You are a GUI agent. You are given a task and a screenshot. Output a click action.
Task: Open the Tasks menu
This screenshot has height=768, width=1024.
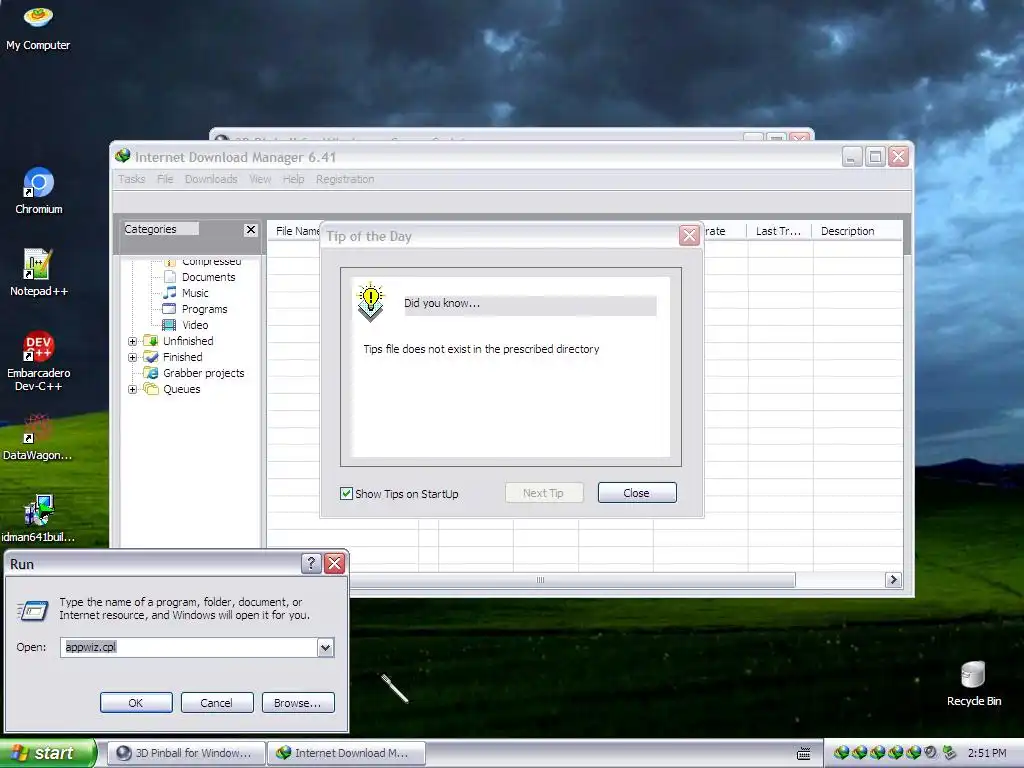coord(131,179)
